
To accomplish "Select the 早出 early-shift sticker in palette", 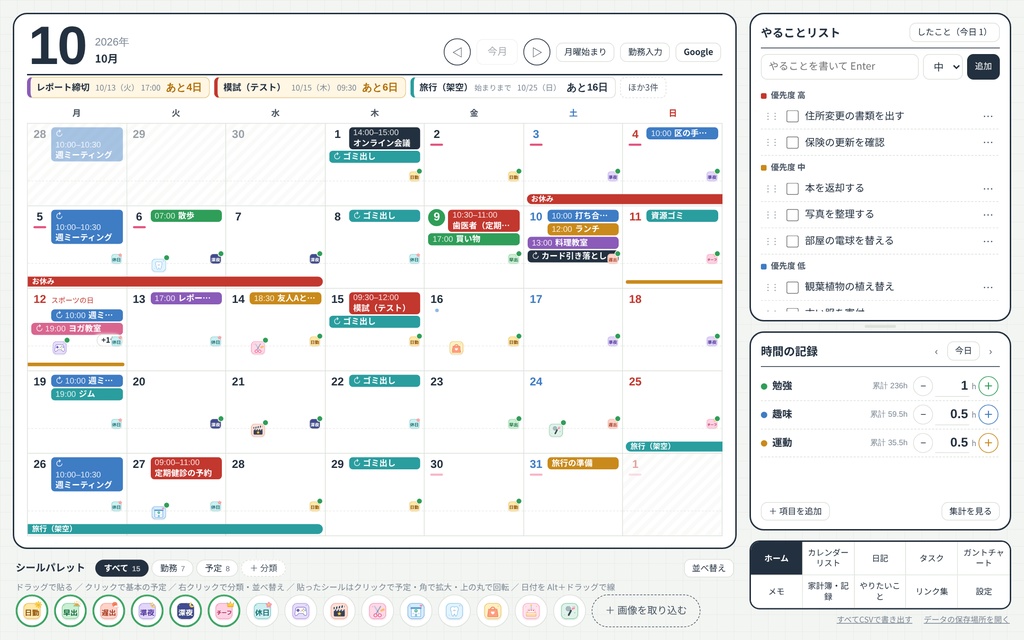I will (x=71, y=612).
